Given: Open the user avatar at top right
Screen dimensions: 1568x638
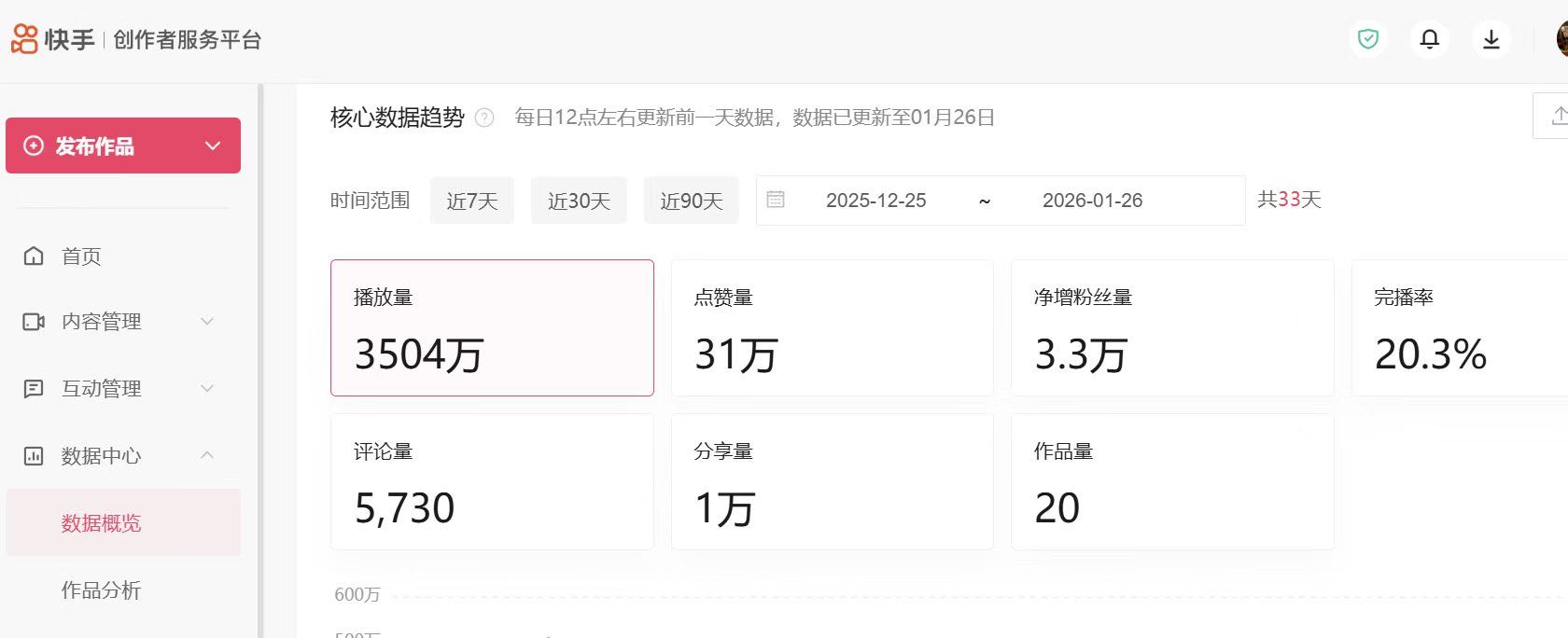Looking at the screenshot, I should [x=1561, y=39].
